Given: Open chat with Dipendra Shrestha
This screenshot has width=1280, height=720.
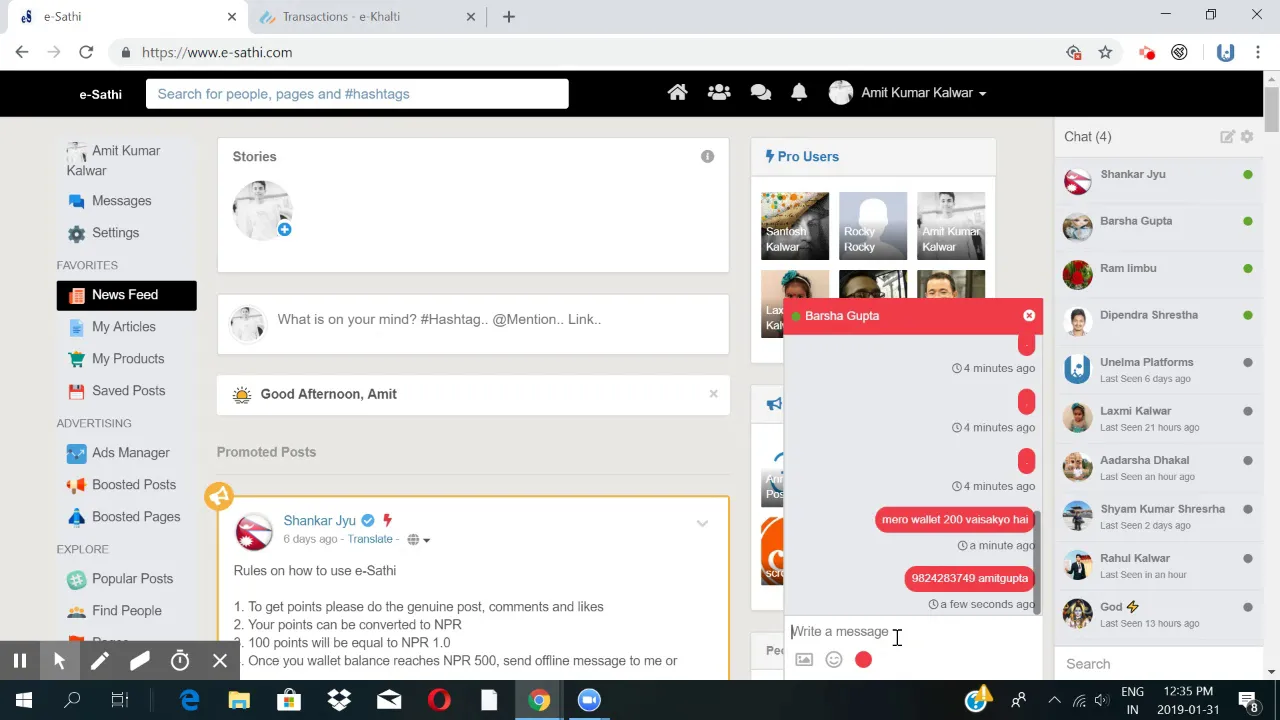Looking at the screenshot, I should click(x=1158, y=322).
